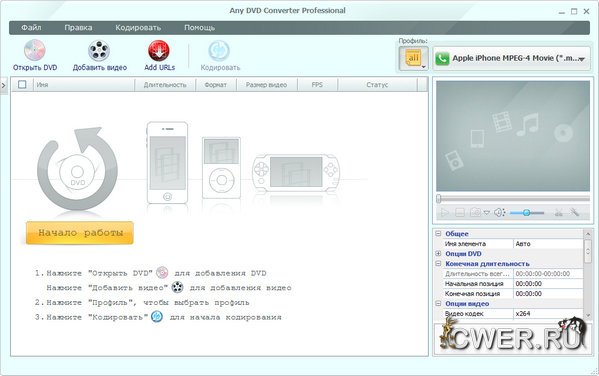Click the green phone icon in profile box
599x376 pixels.
coord(442,59)
